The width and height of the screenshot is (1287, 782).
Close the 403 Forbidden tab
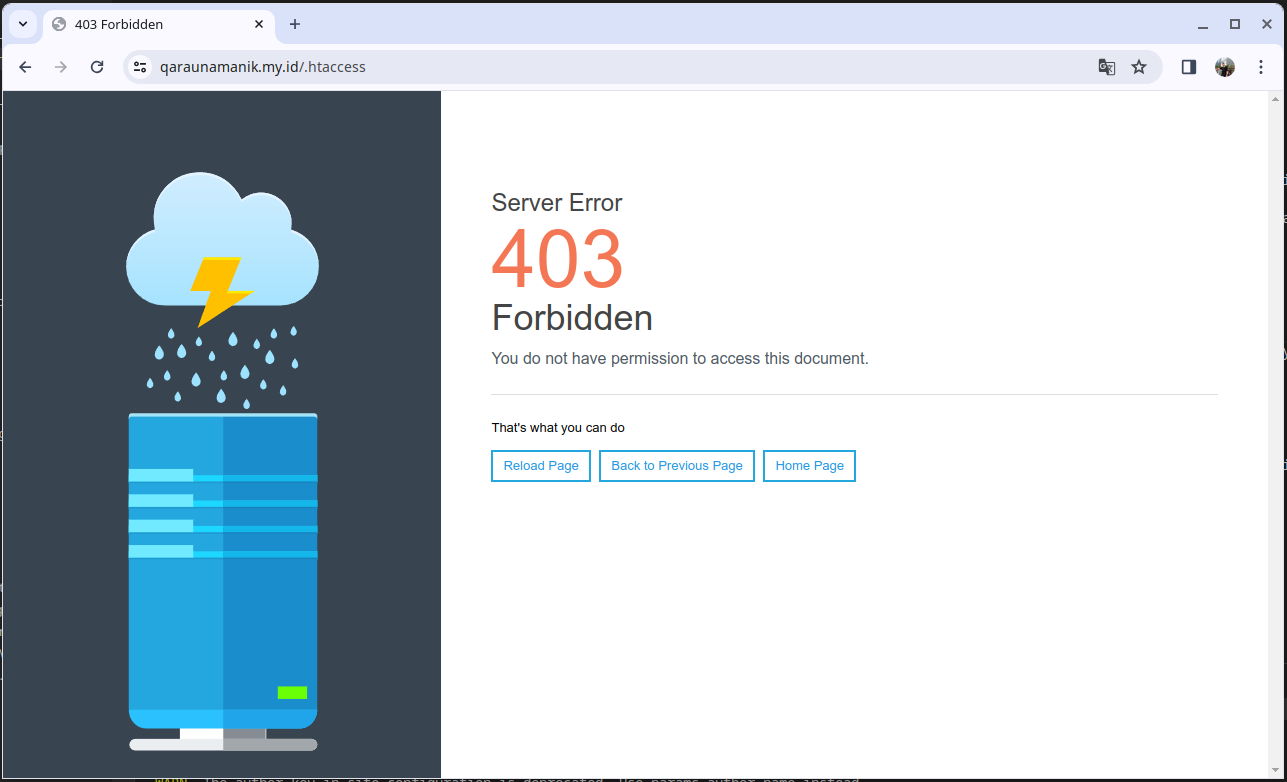click(258, 23)
